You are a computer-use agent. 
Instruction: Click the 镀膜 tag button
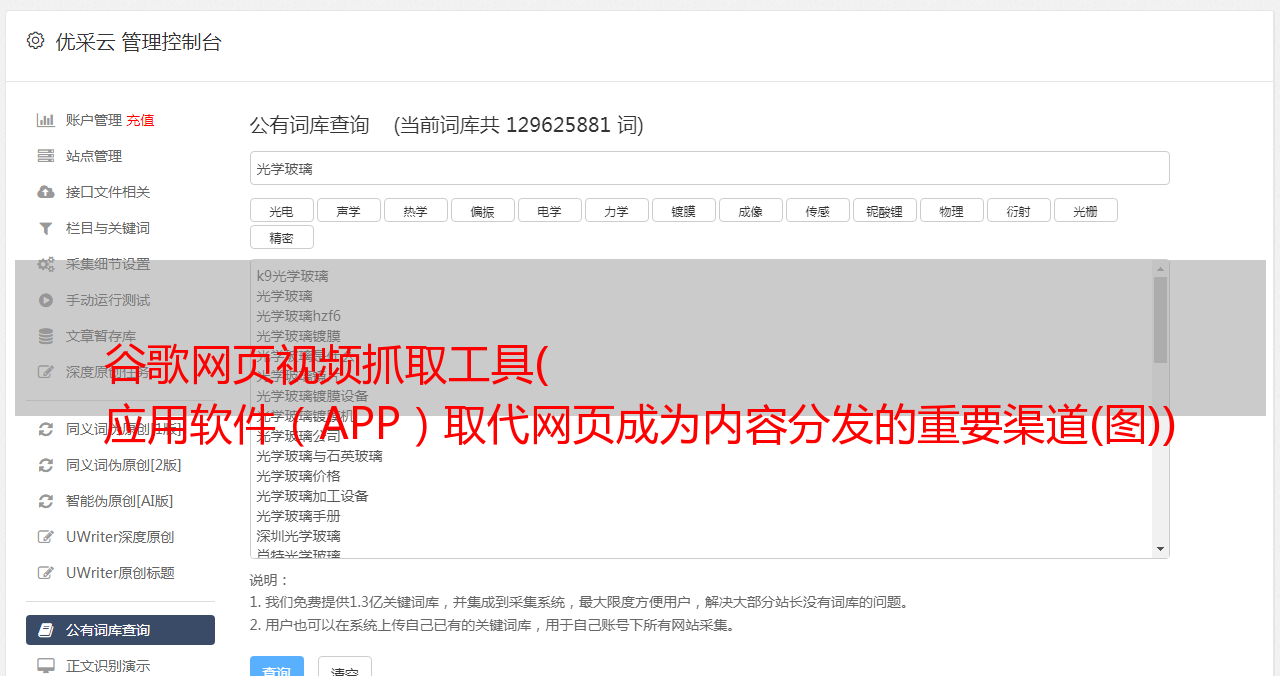point(683,210)
